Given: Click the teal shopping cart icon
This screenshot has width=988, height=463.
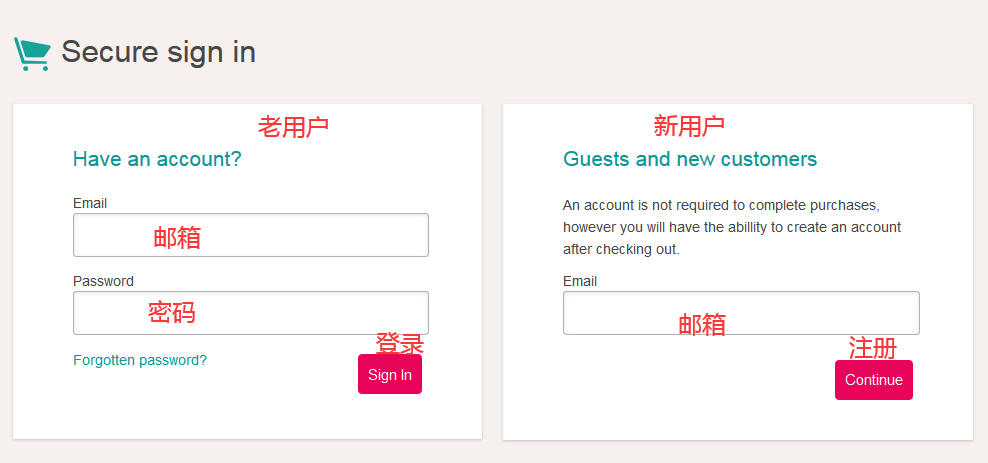Looking at the screenshot, I should pos(31,54).
